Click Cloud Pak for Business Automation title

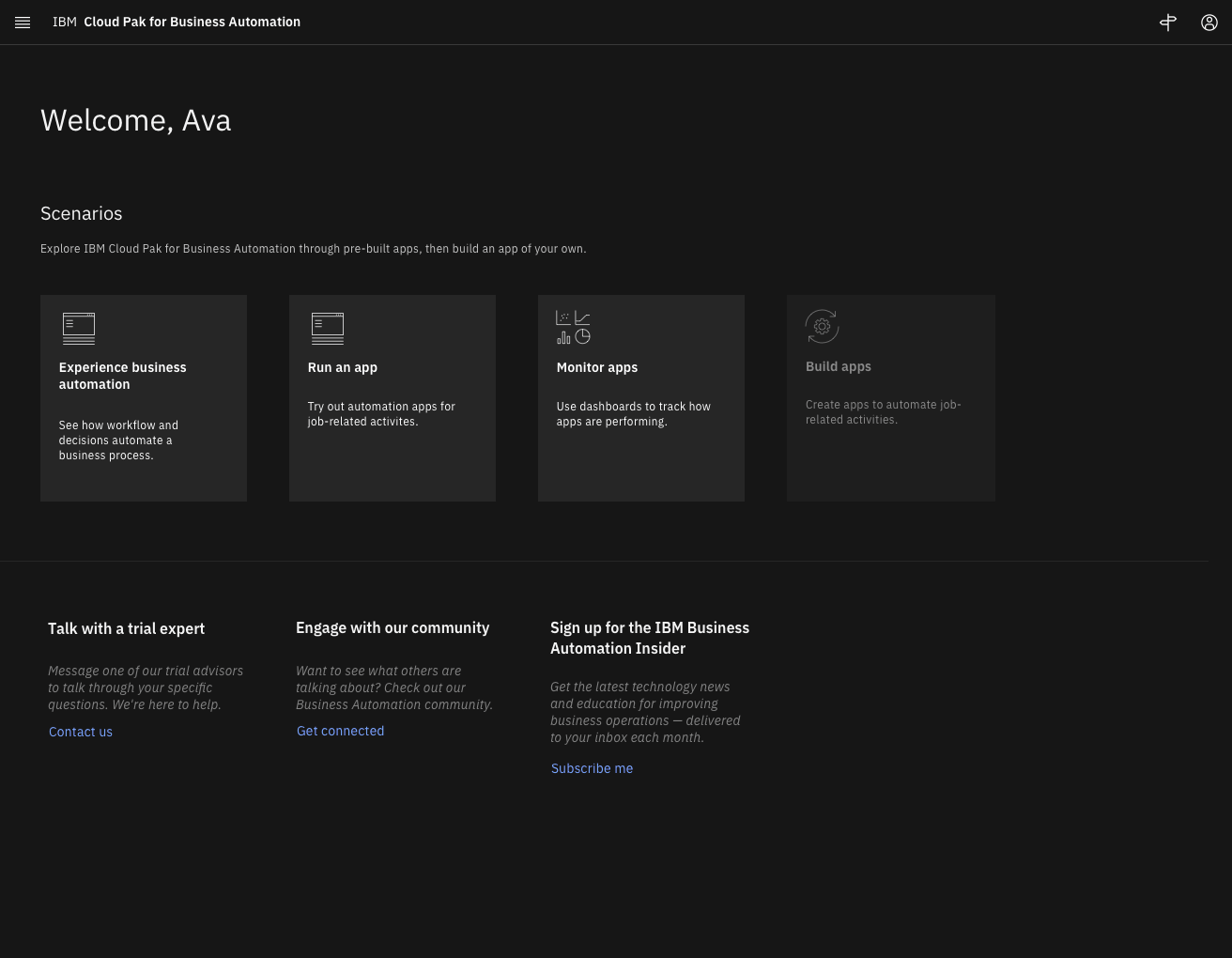[192, 22]
